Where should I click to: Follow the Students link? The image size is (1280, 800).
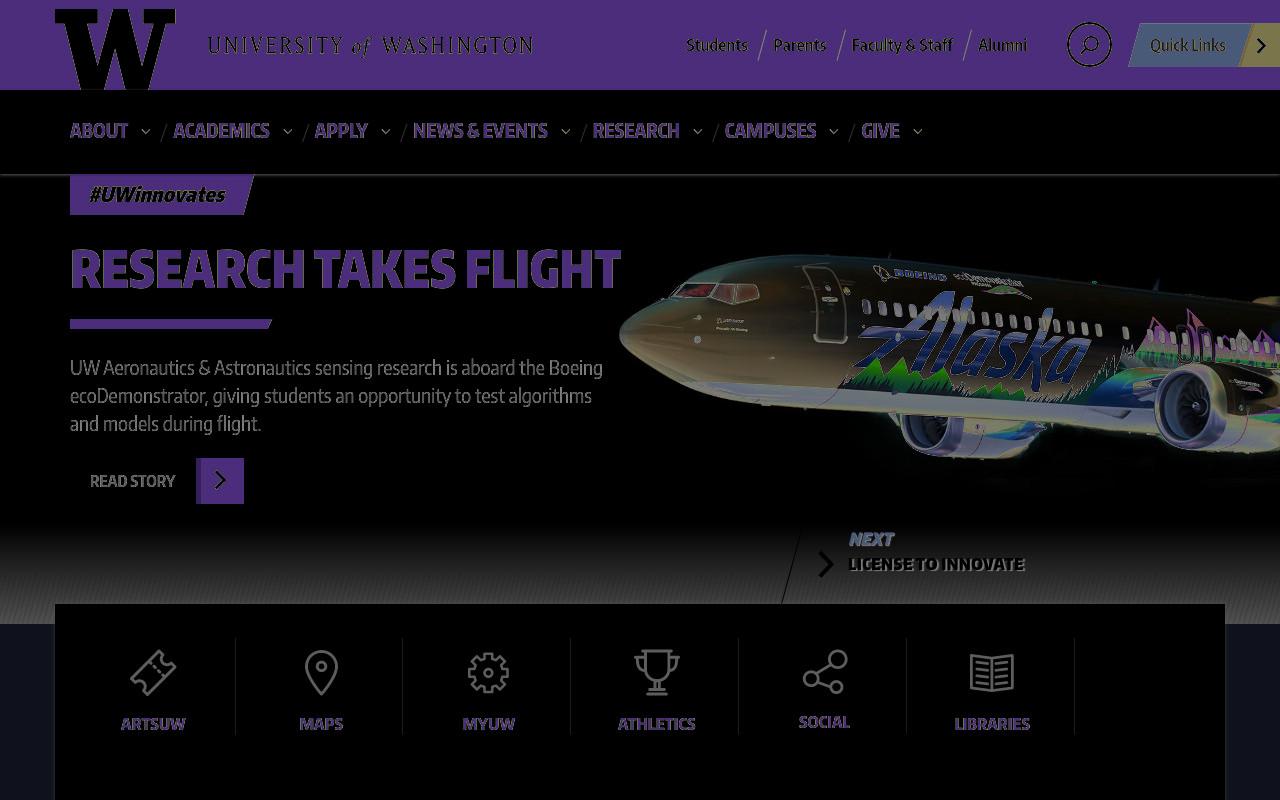(x=717, y=45)
